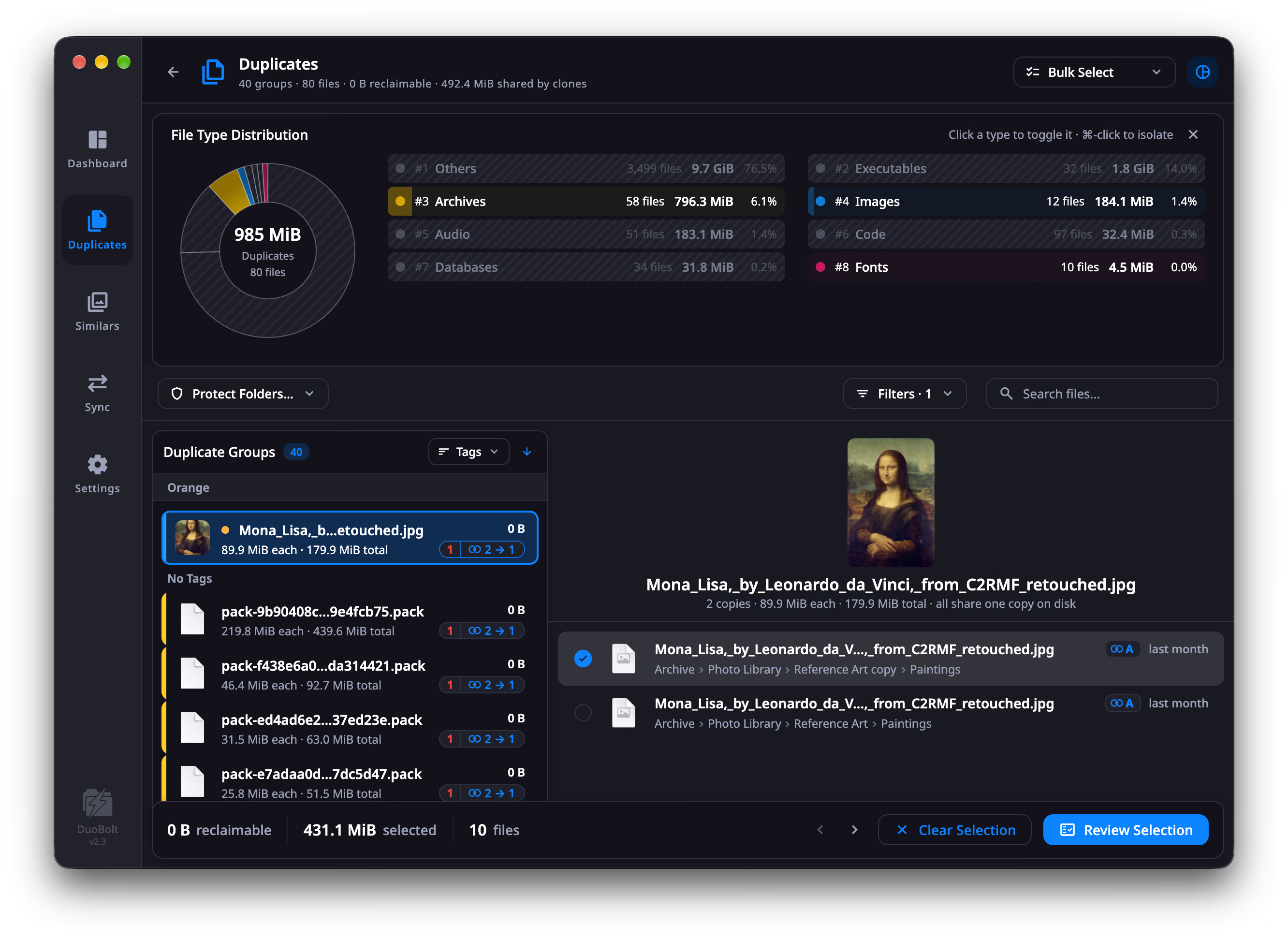Image resolution: width=1288 pixels, height=940 pixels.
Task: Click the yellow Archives color swatch
Action: 400,202
